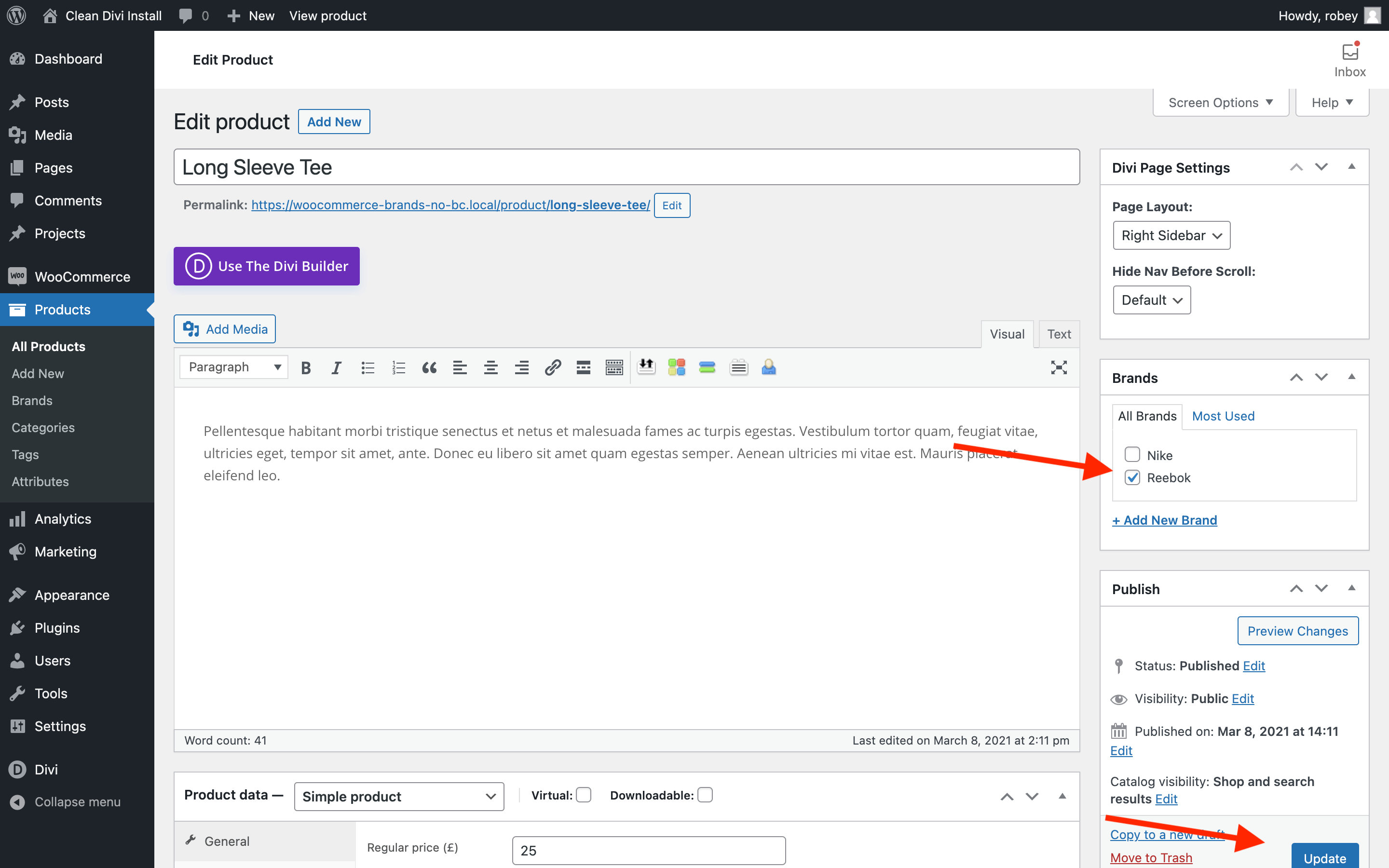This screenshot has height=868, width=1389.
Task: Open the Simple product type dropdown
Action: [399, 796]
